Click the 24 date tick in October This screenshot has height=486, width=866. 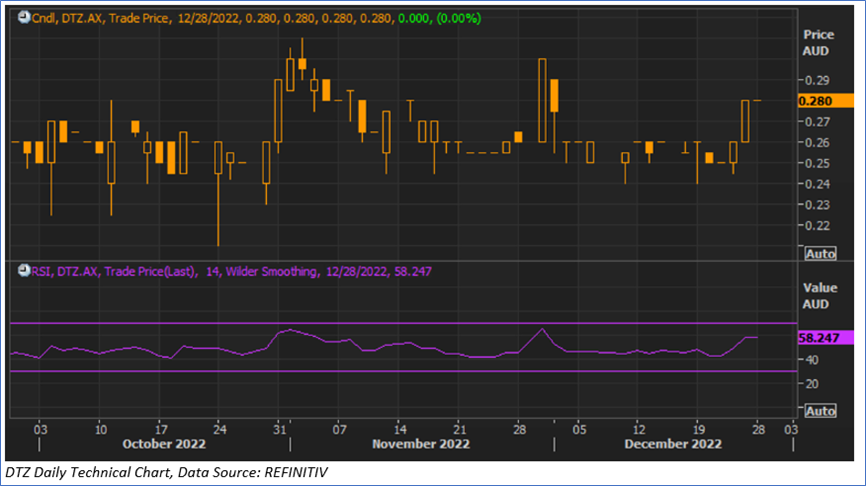tap(220, 430)
